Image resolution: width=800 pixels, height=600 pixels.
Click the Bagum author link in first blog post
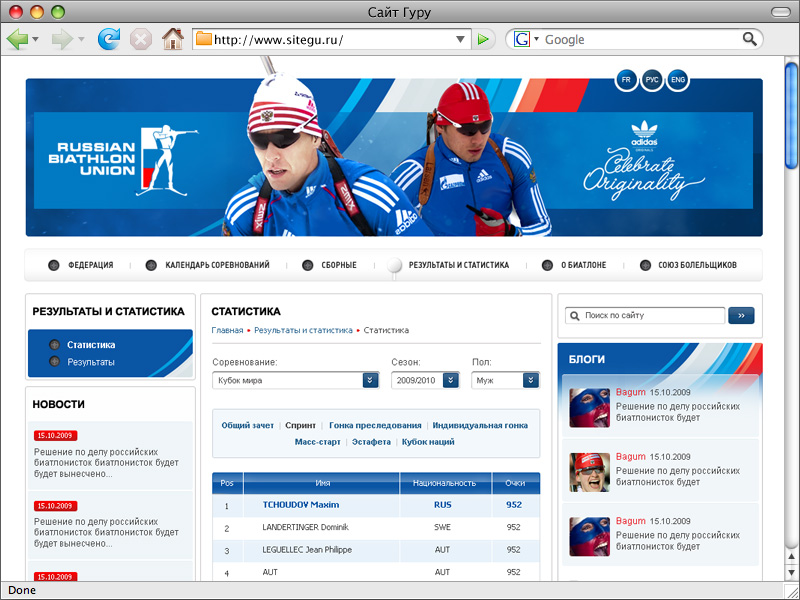click(631, 392)
